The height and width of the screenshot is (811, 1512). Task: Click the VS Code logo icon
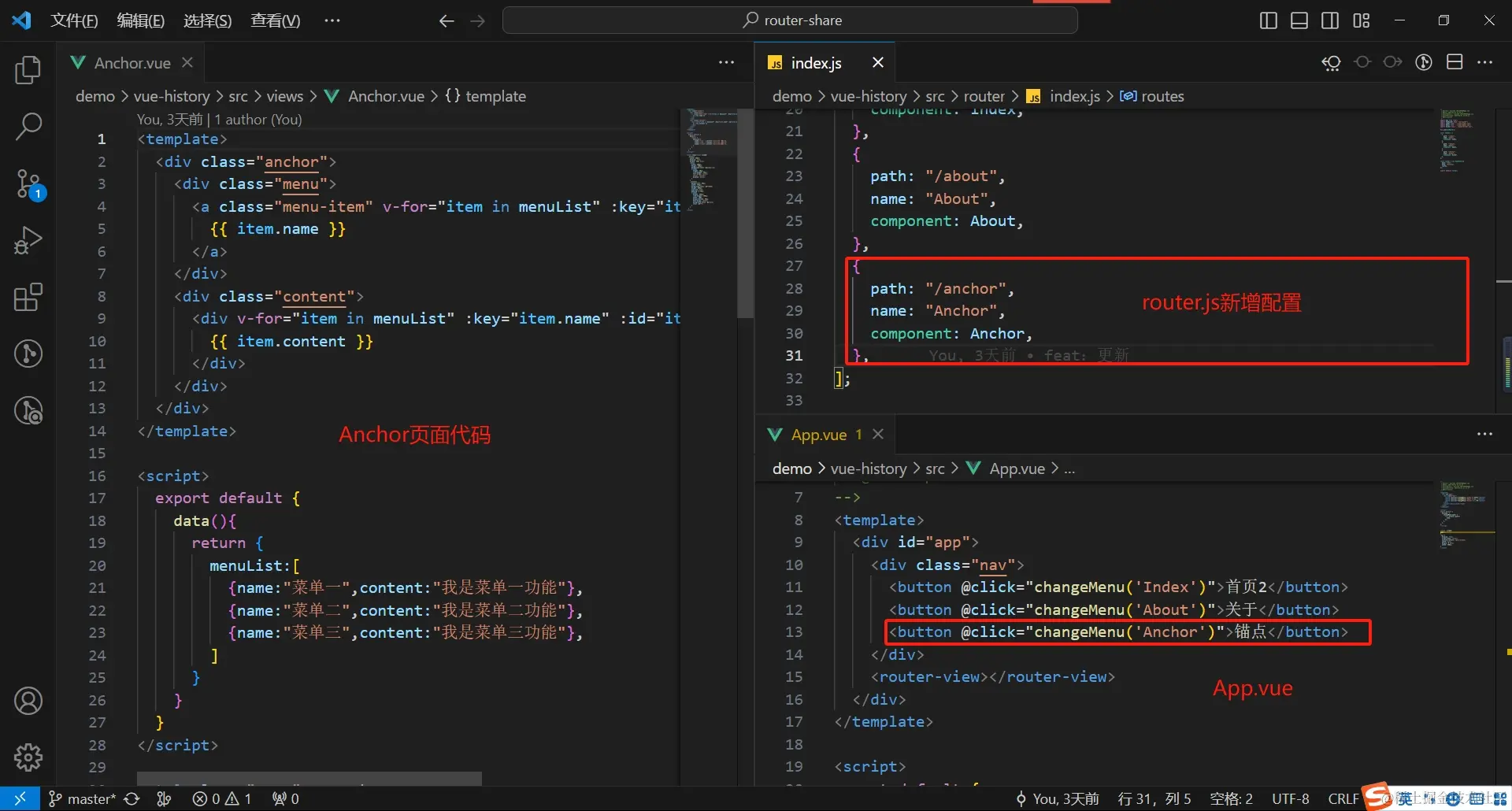point(21,20)
